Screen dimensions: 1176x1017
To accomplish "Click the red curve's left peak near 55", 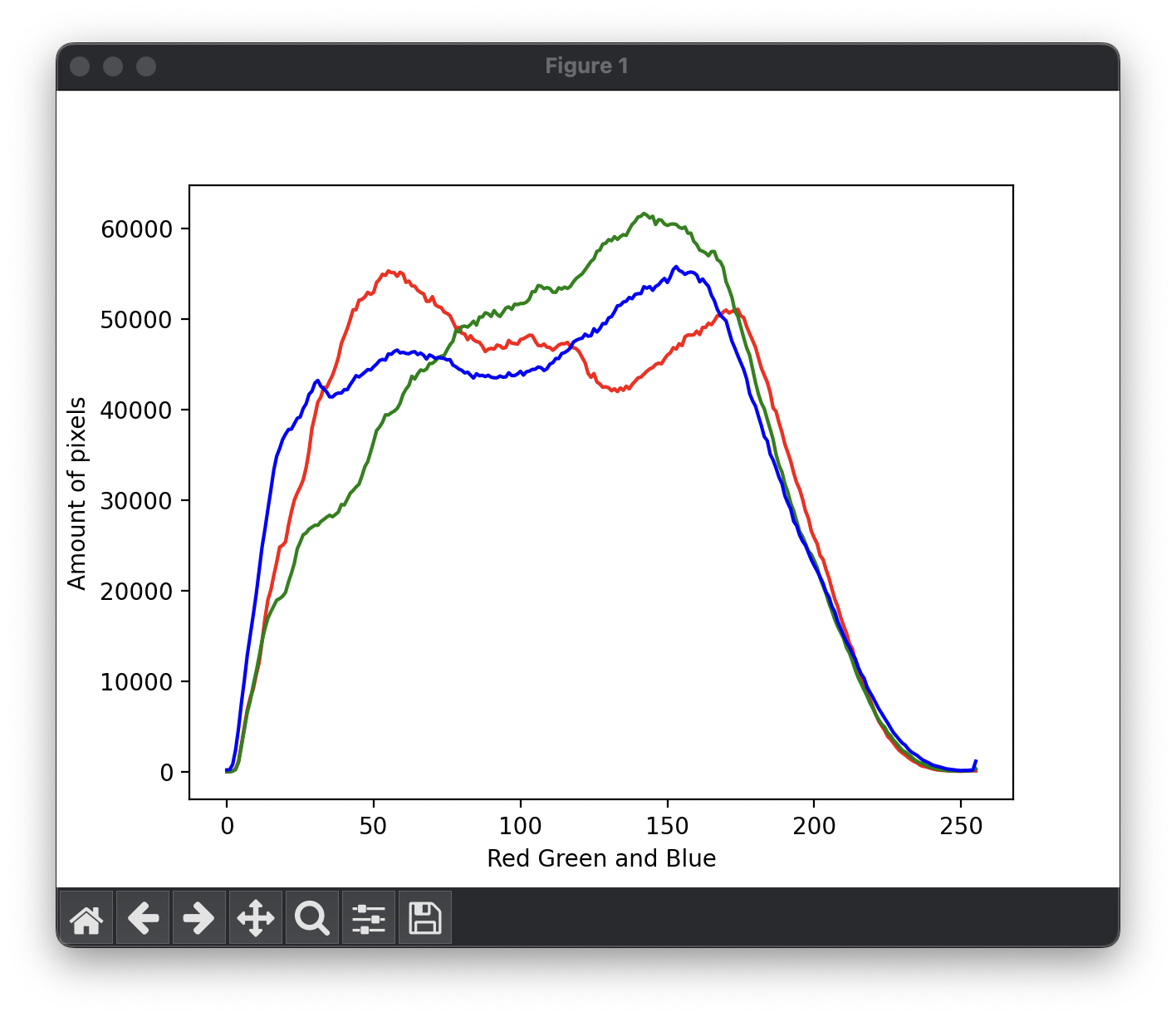I will [390, 272].
